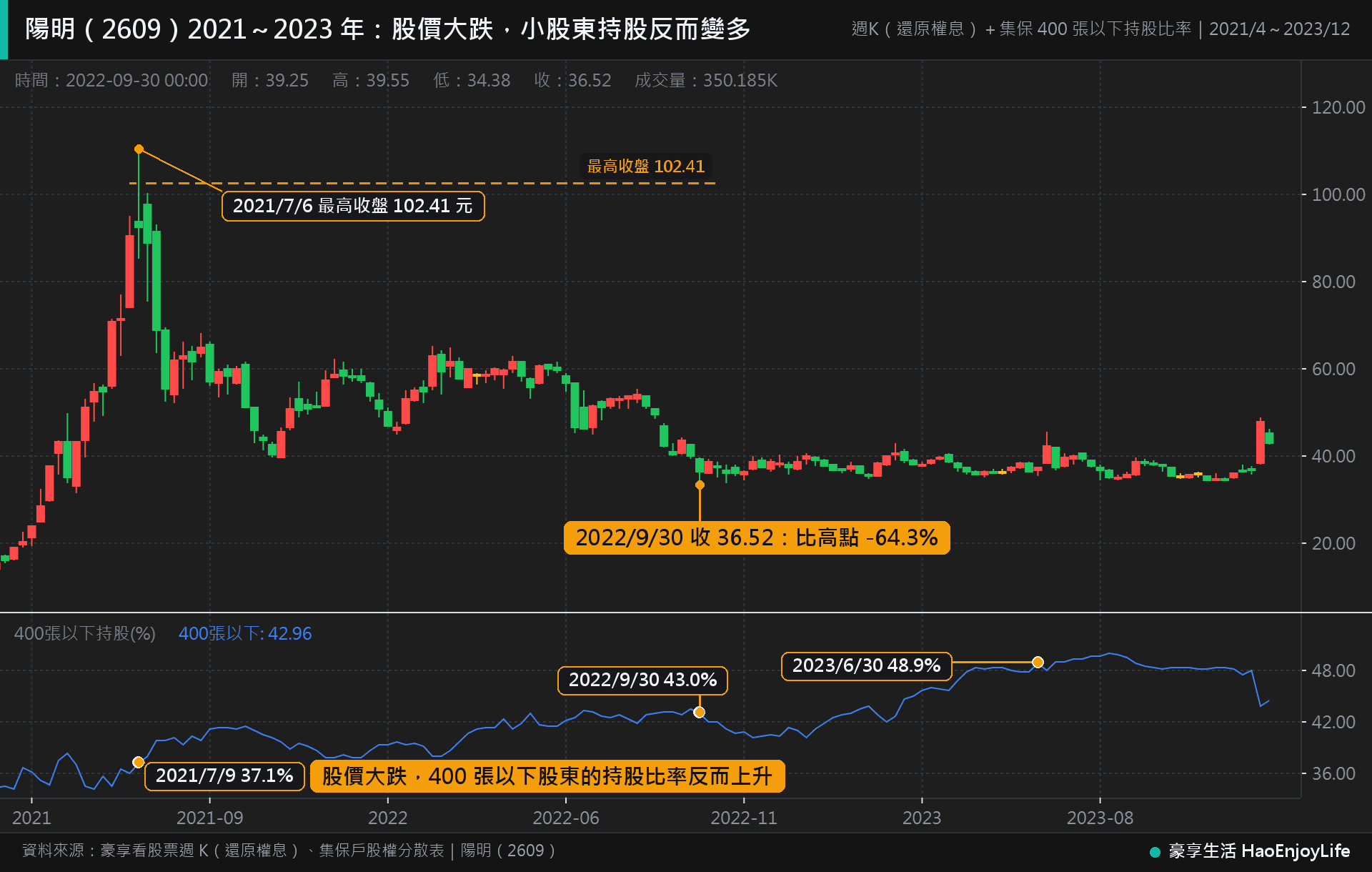Click the 2022/9/30 收 36.52 annotation box
The image size is (1372, 872).
pyautogui.click(x=757, y=537)
